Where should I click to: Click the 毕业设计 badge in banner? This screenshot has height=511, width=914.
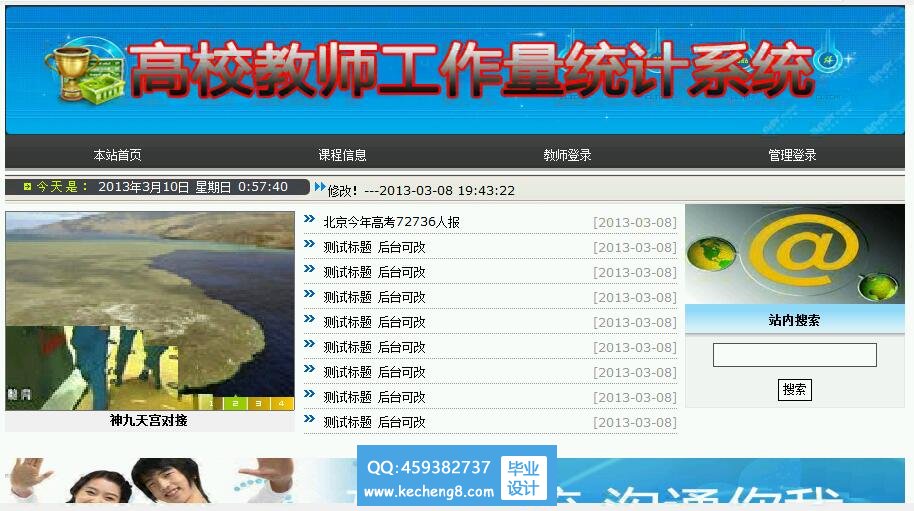coord(523,478)
